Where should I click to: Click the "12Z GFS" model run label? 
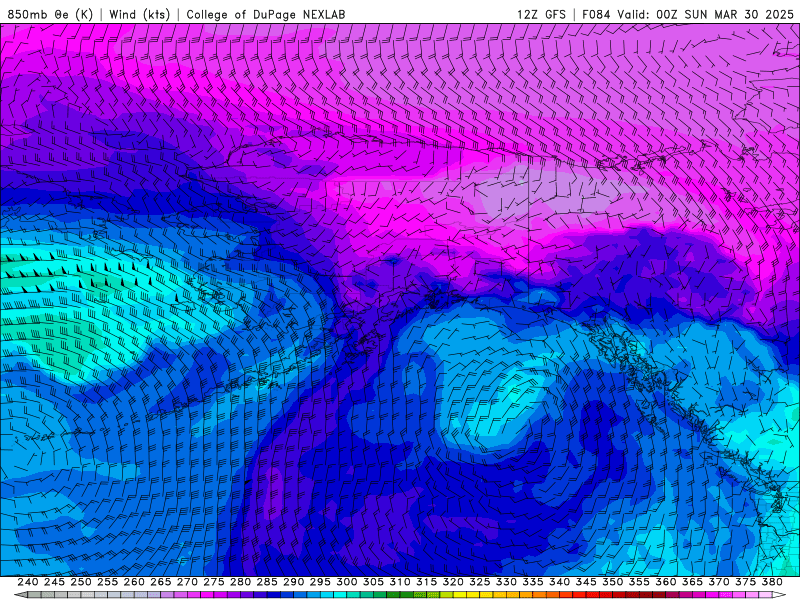coord(541,14)
